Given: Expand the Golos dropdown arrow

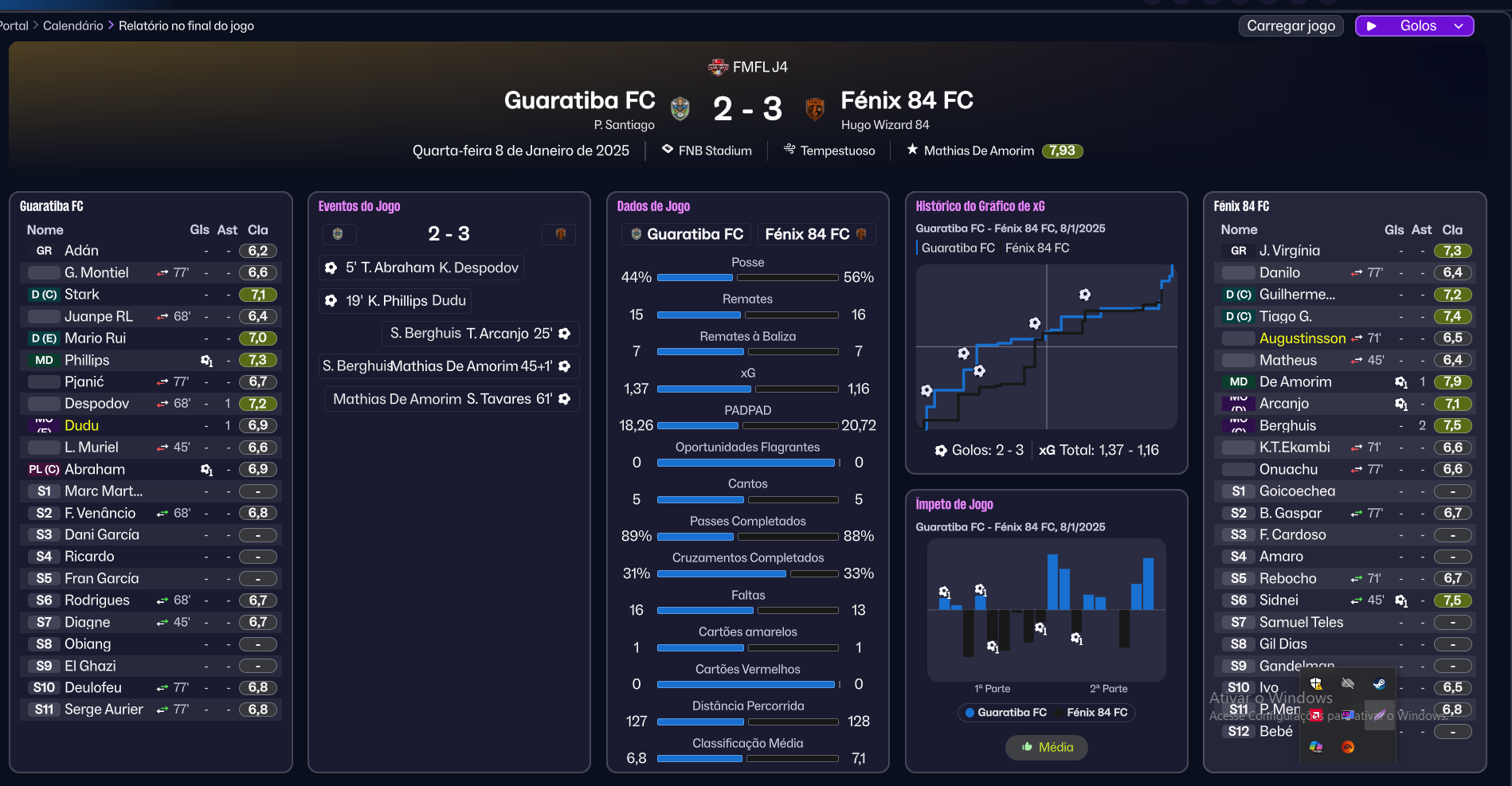Looking at the screenshot, I should 1459,26.
